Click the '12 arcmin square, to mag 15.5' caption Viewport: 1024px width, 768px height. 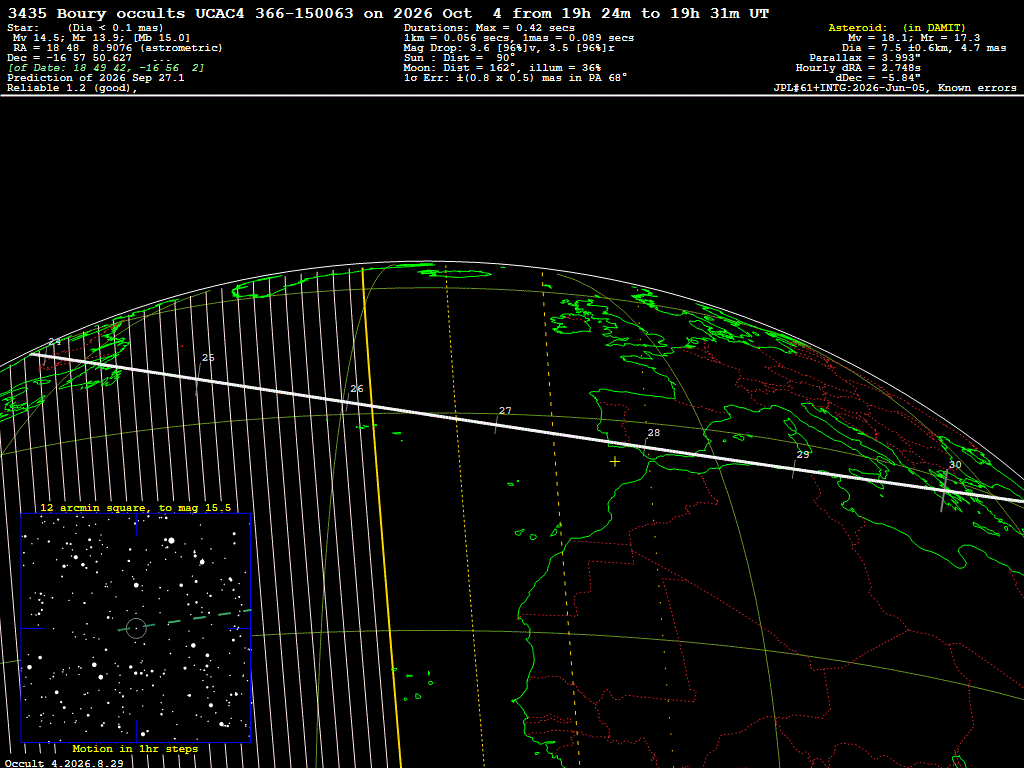(x=136, y=507)
